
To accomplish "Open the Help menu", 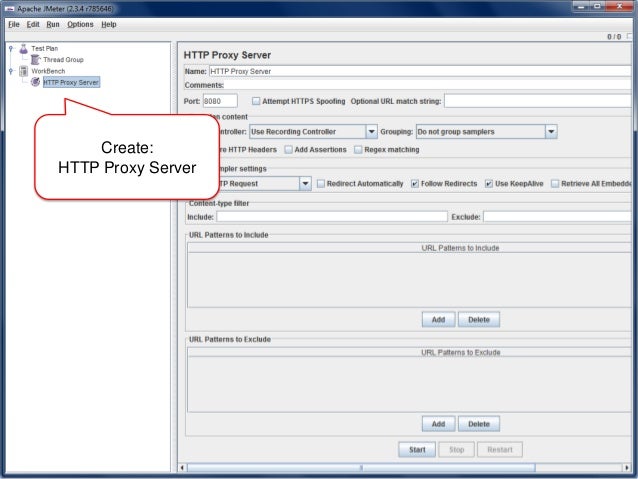I will 109,24.
